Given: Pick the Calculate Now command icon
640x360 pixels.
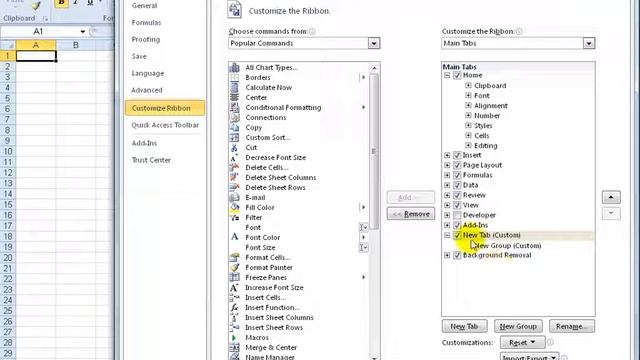Looking at the screenshot, I should pyautogui.click(x=235, y=87).
